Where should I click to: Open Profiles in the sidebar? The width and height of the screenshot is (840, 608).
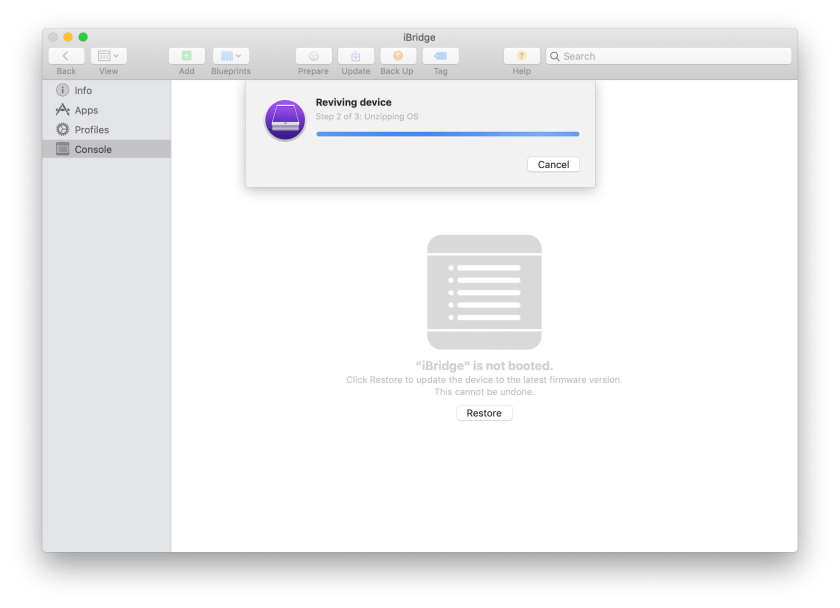click(91, 130)
